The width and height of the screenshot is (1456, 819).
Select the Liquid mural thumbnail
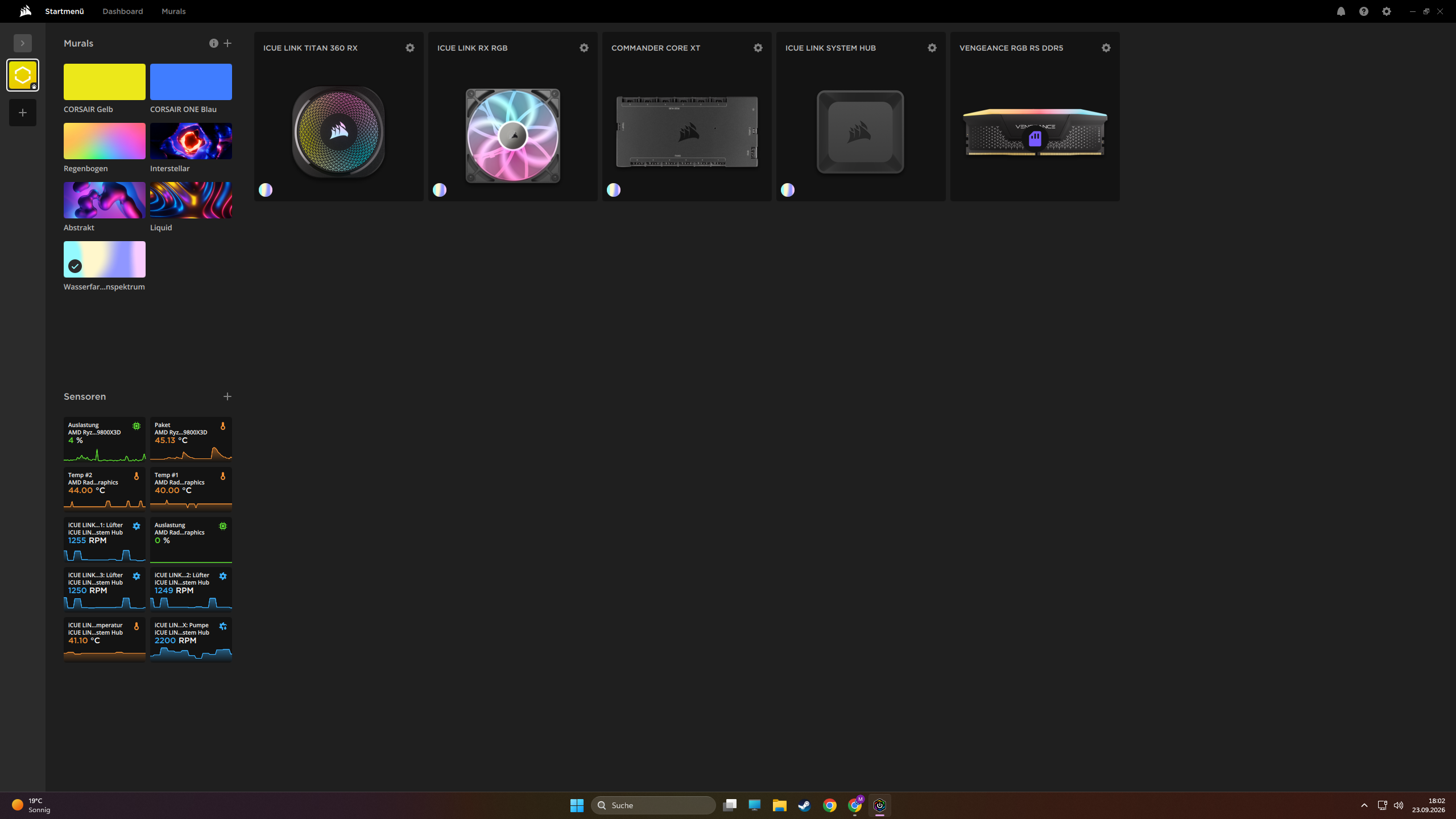pos(191,200)
